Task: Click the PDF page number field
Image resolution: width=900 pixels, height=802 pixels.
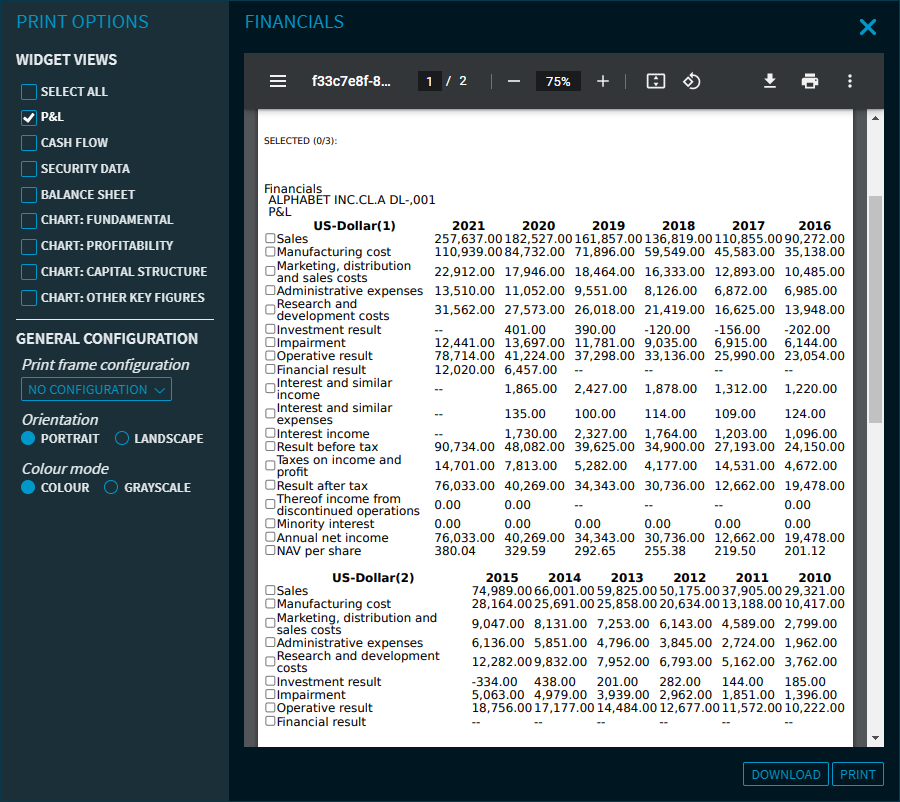Action: (x=430, y=81)
